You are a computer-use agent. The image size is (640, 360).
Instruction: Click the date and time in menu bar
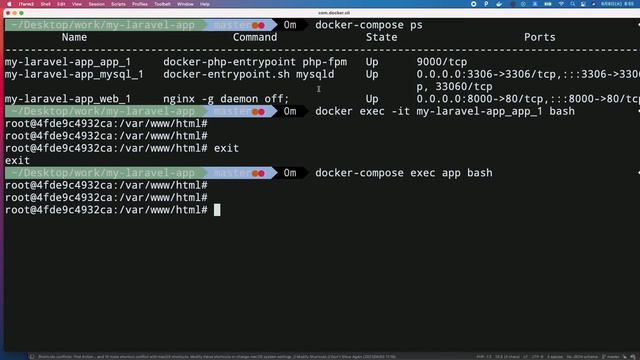tap(617, 4)
